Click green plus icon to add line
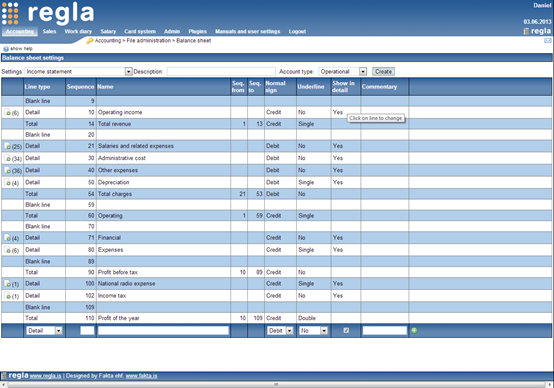 coord(414,330)
